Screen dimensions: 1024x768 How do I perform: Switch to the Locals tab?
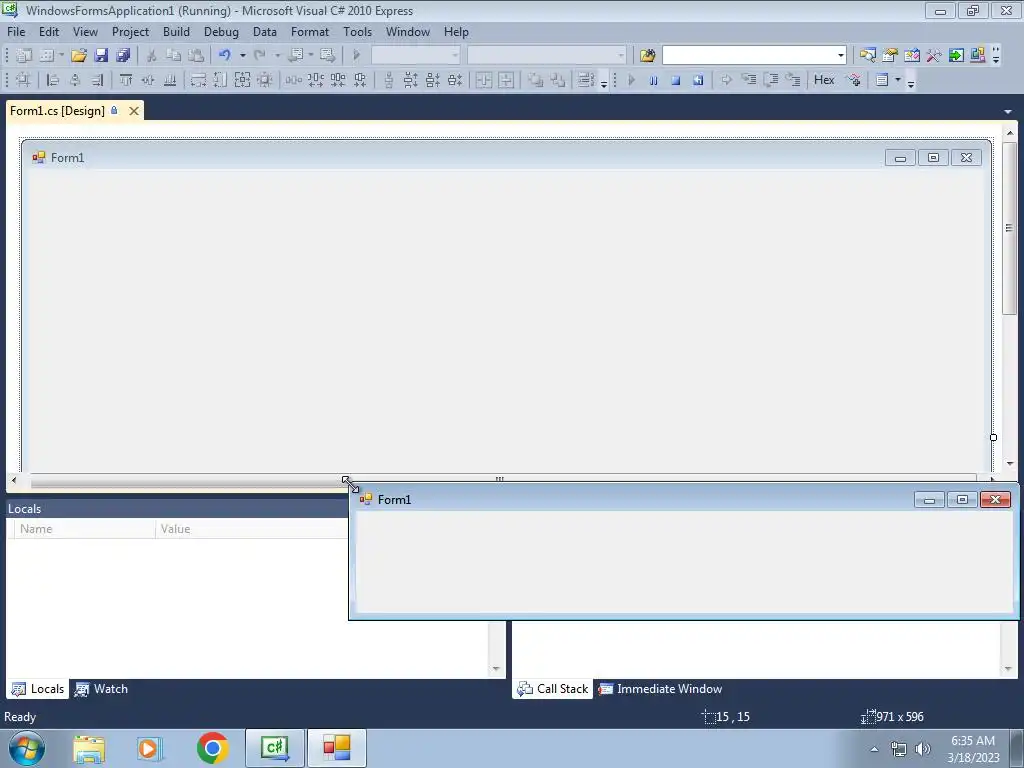(x=39, y=689)
